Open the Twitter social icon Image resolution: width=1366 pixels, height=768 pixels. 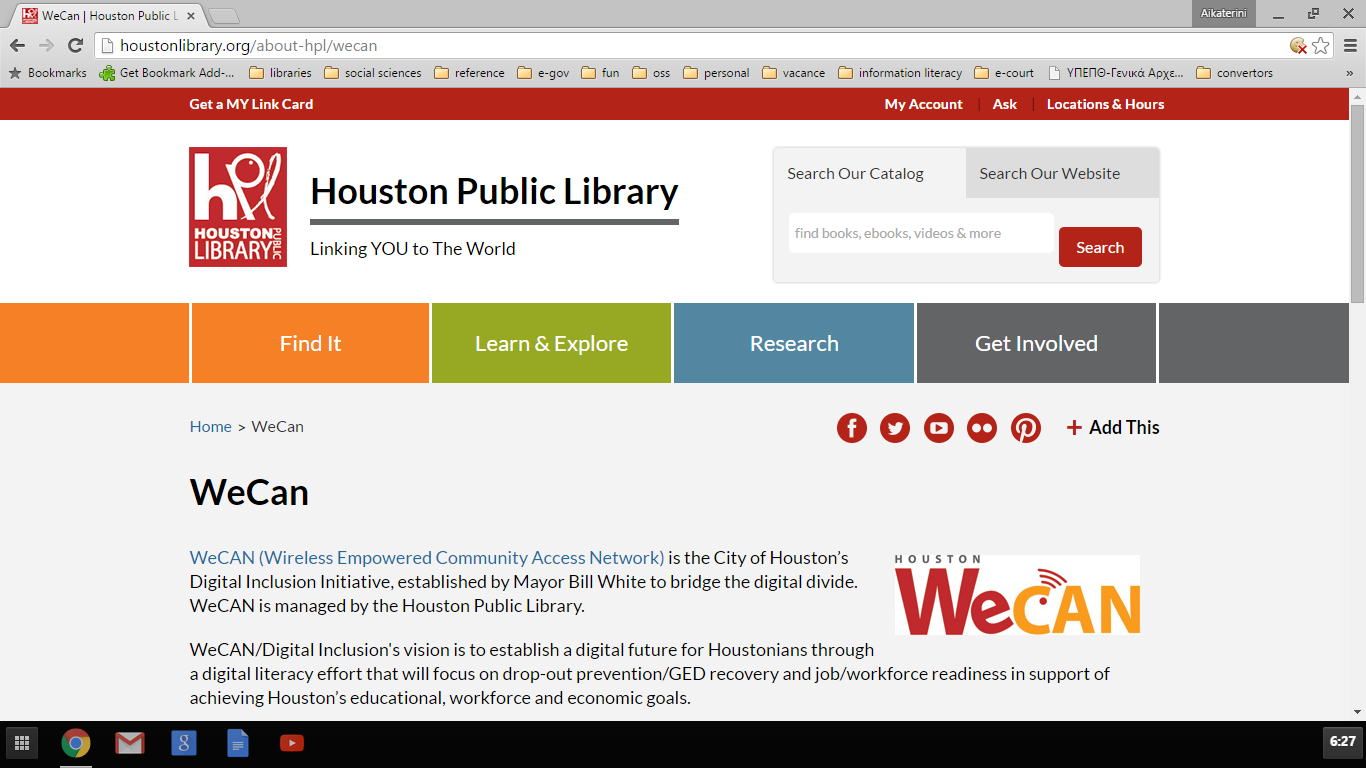coord(895,428)
